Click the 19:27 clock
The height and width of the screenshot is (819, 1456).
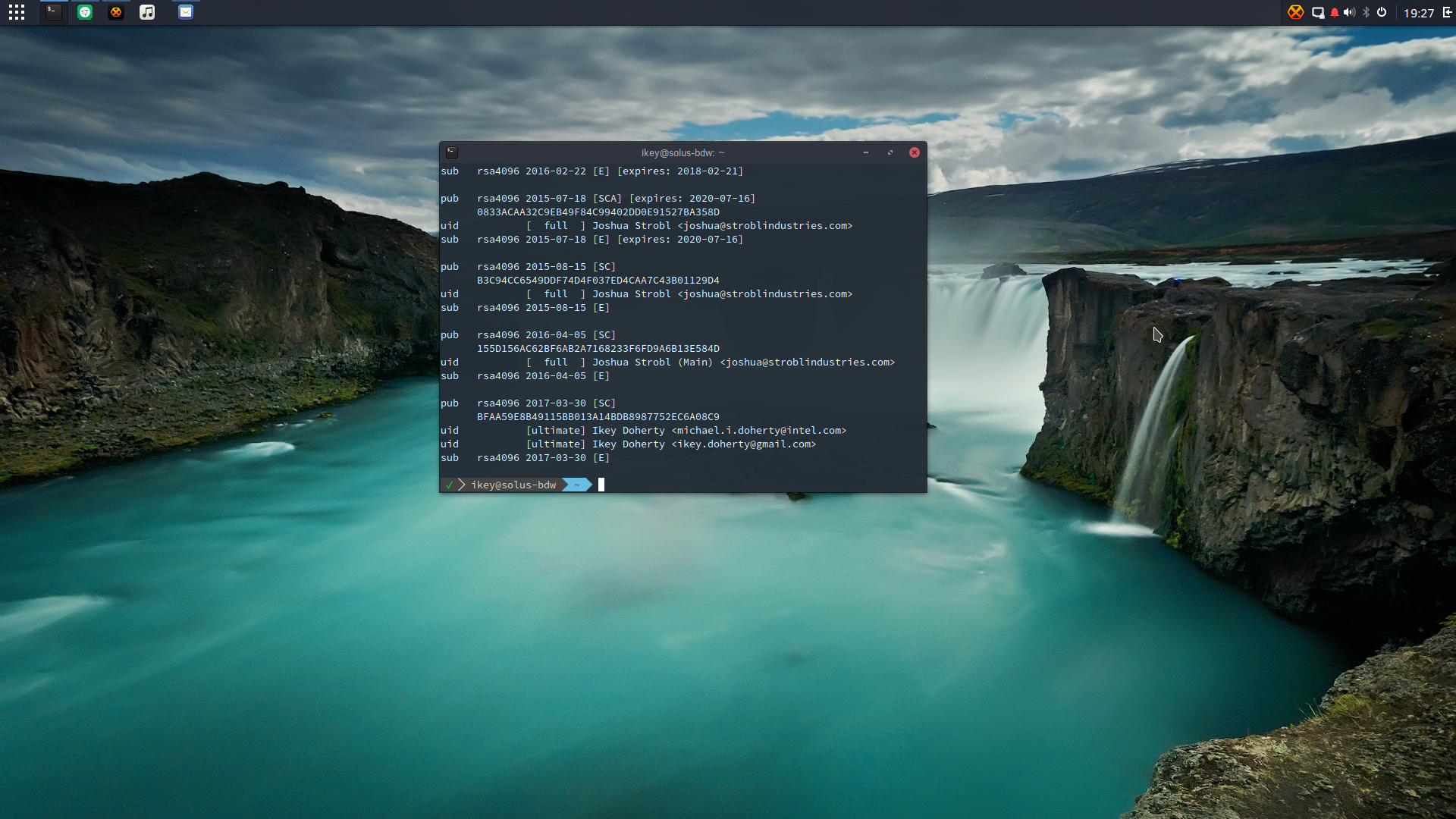click(1418, 13)
